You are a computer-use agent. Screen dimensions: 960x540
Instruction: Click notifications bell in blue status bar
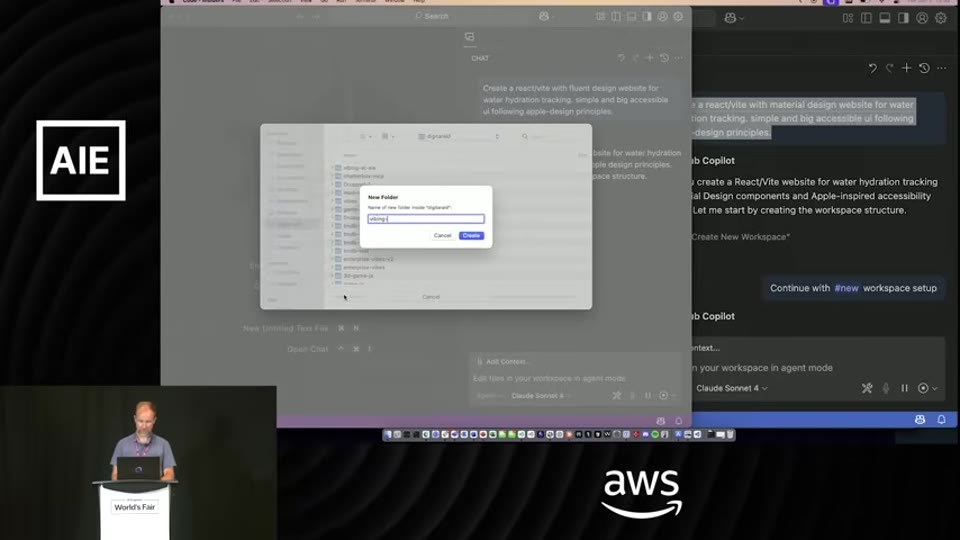[942, 419]
